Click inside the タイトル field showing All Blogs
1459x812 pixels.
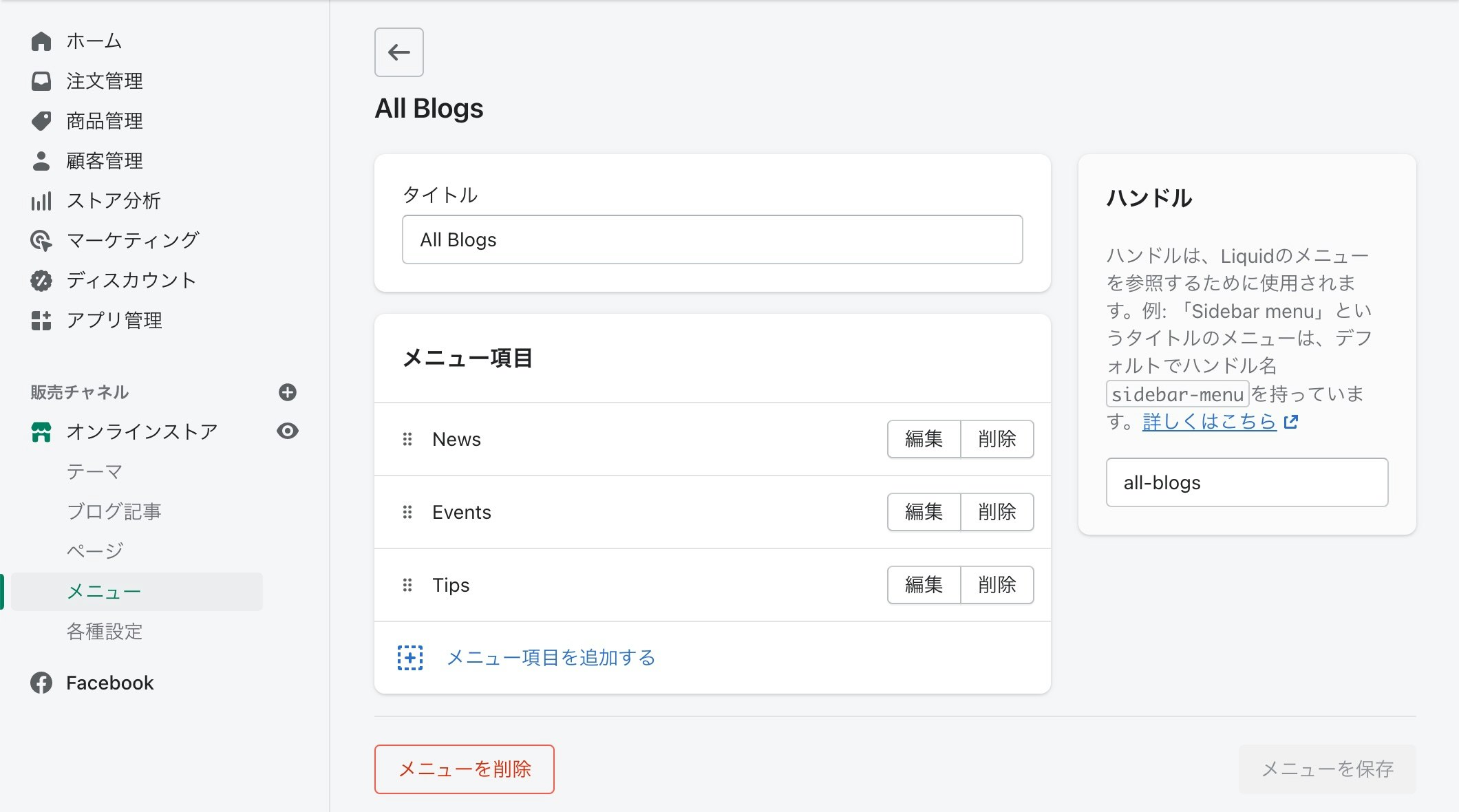click(x=712, y=239)
